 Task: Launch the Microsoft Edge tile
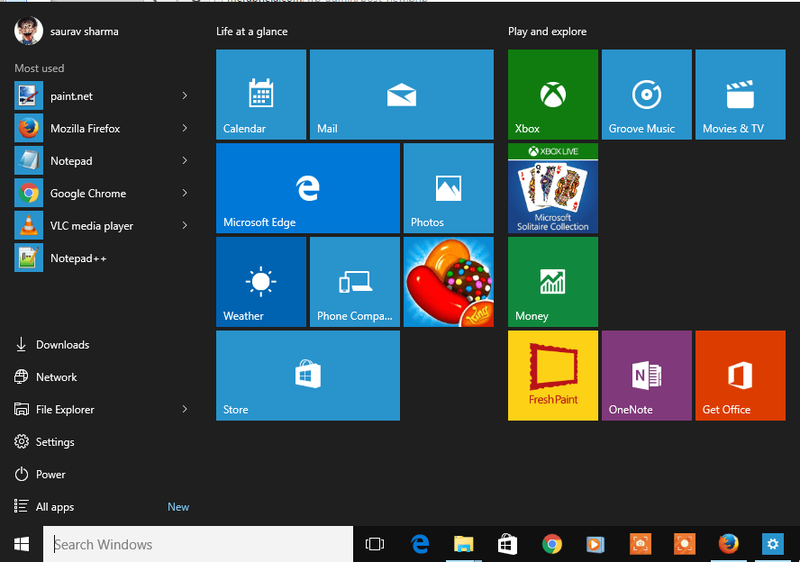click(x=308, y=188)
